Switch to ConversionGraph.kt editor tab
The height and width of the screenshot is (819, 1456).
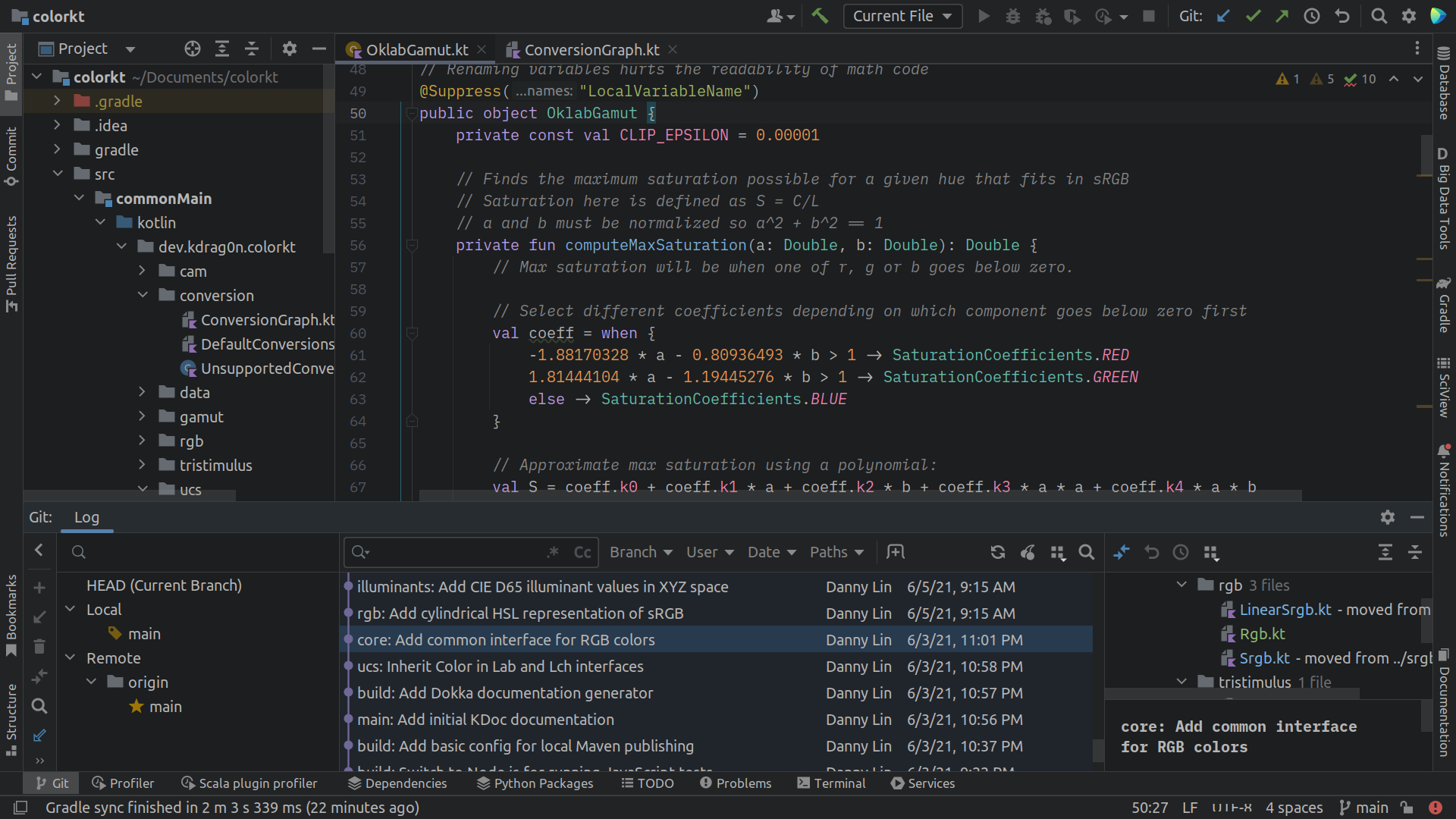pos(591,50)
